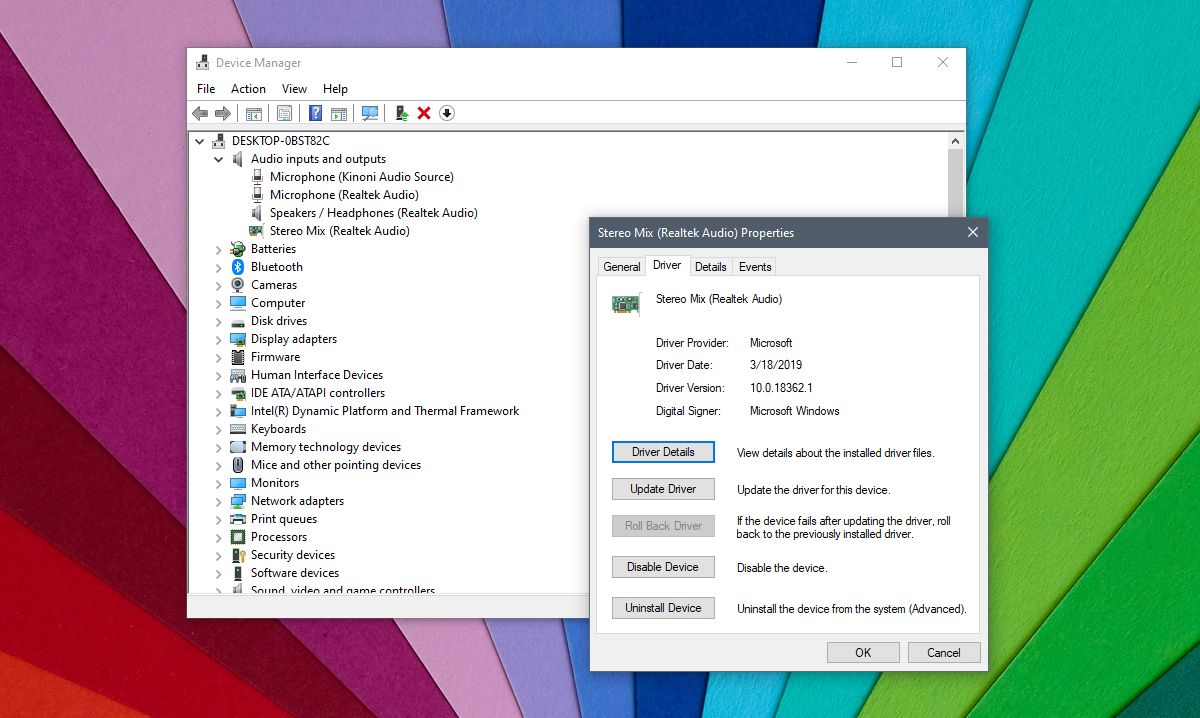Click the Driver Date value 3/18/2019
The width and height of the screenshot is (1200, 718).
[776, 365]
